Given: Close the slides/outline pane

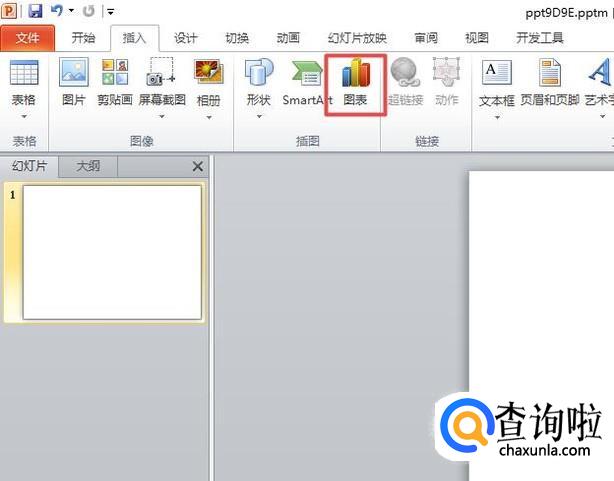Looking at the screenshot, I should tap(198, 166).
